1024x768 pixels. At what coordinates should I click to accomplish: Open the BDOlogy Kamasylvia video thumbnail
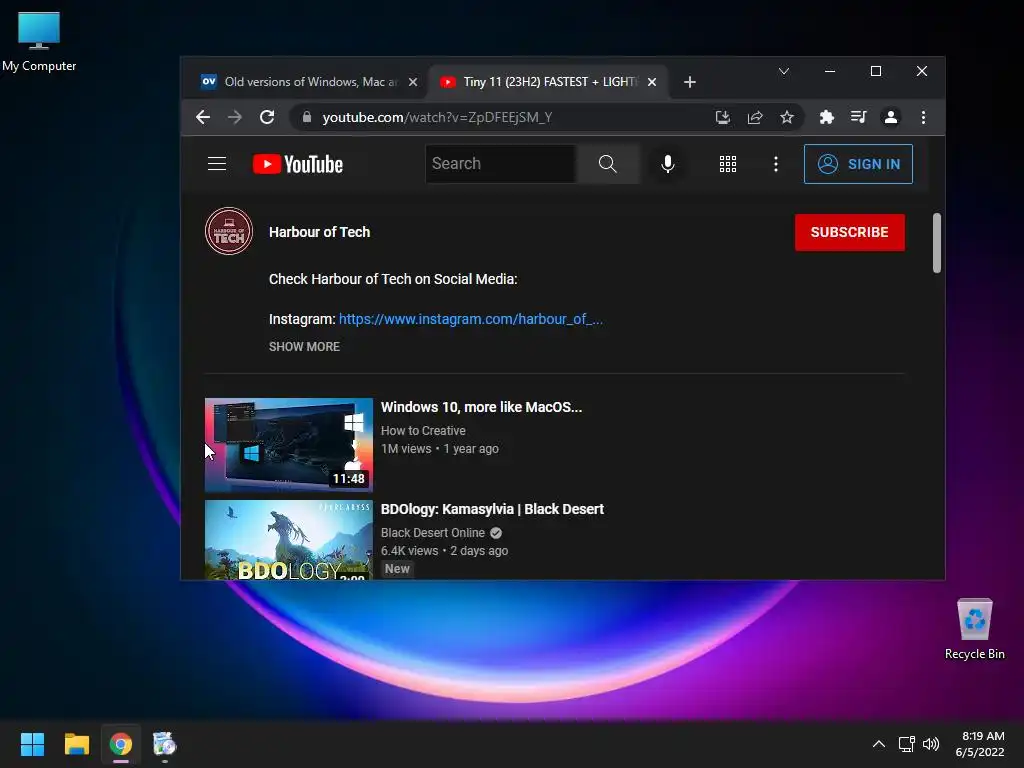click(x=289, y=539)
